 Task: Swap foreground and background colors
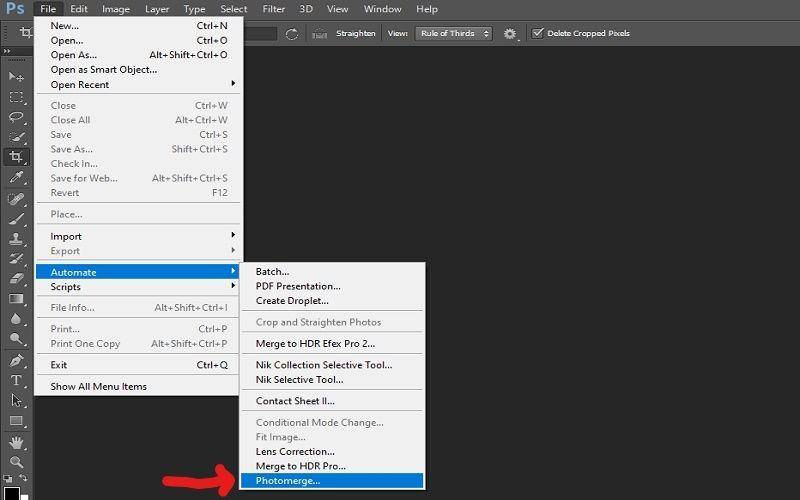pos(23,479)
